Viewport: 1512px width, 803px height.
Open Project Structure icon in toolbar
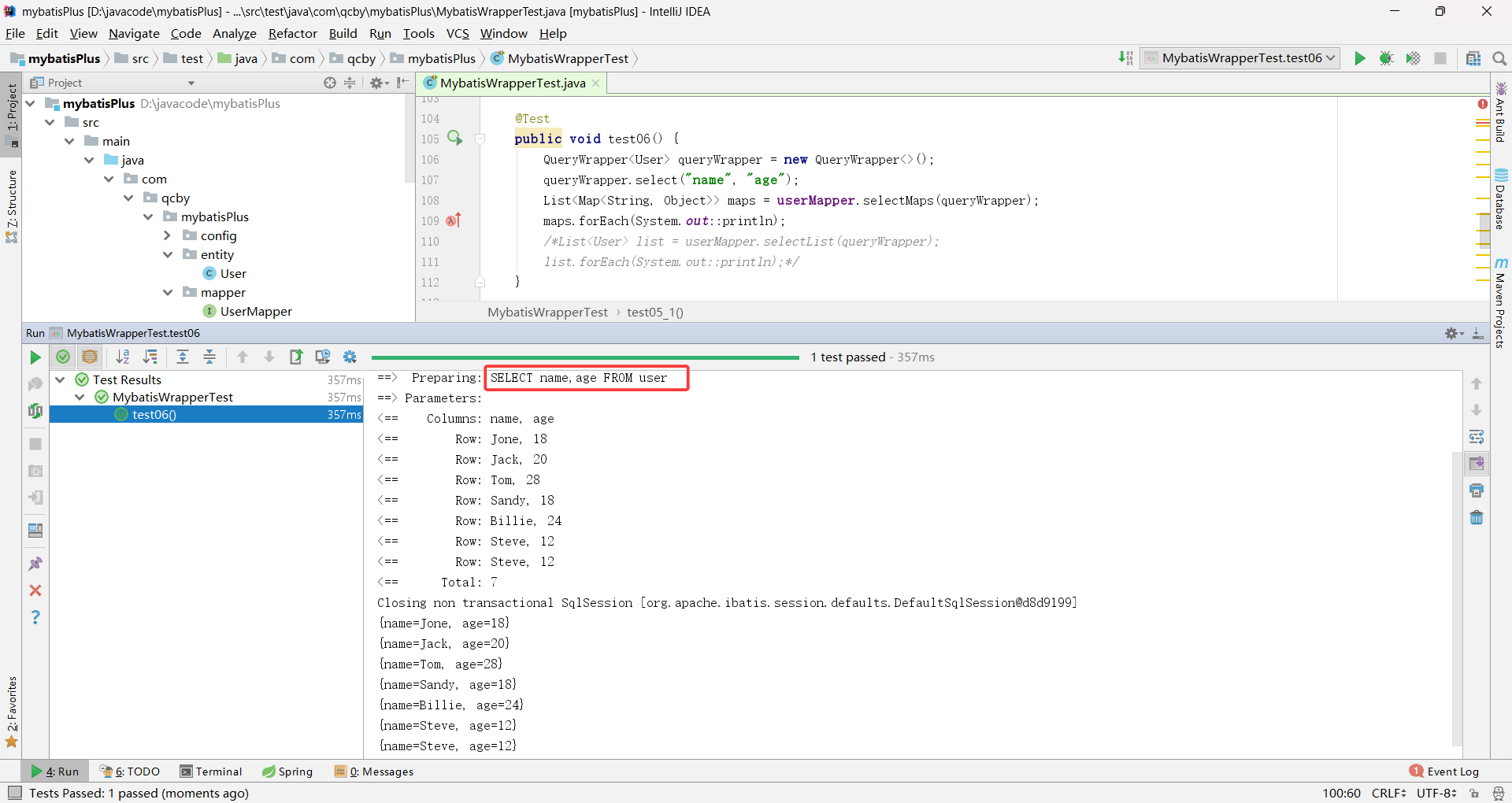(x=1473, y=58)
